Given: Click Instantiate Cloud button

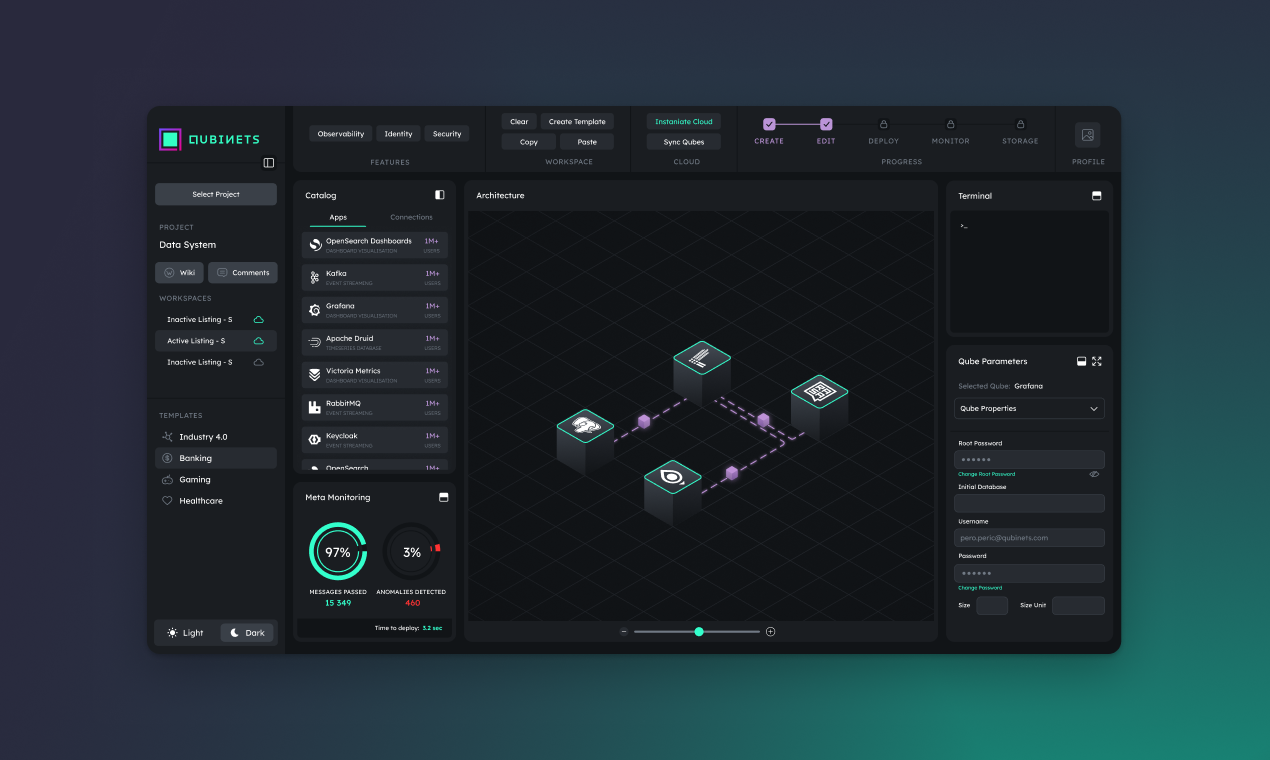Looking at the screenshot, I should click(684, 122).
